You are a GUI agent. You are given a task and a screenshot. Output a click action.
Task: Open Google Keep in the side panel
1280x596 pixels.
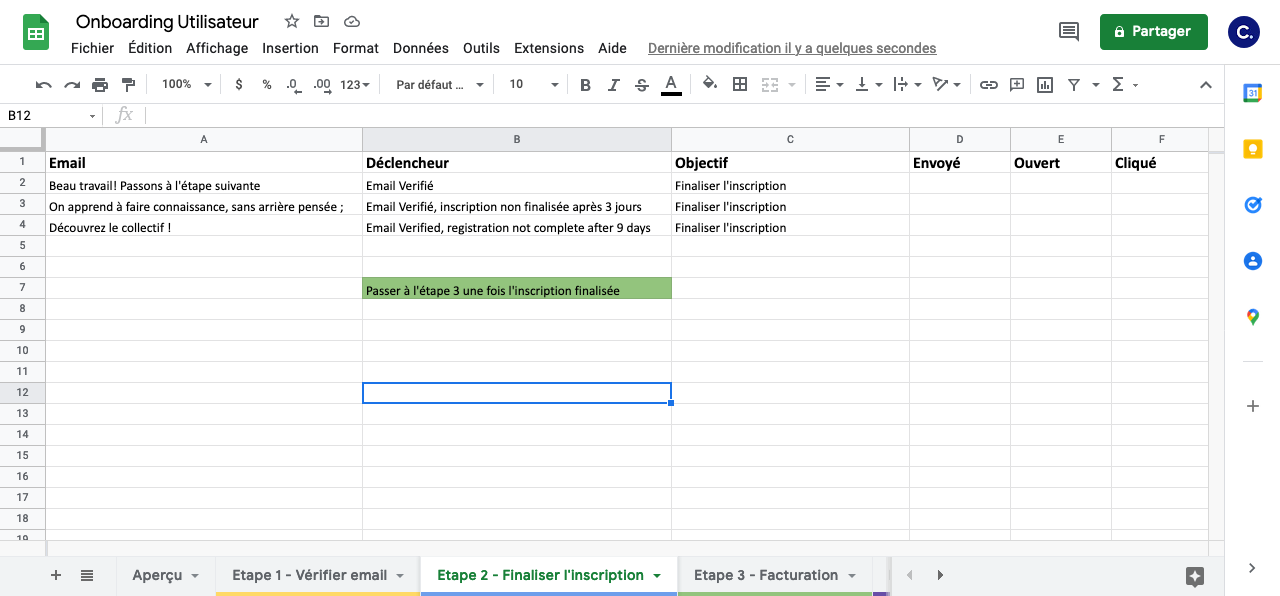coord(1252,149)
